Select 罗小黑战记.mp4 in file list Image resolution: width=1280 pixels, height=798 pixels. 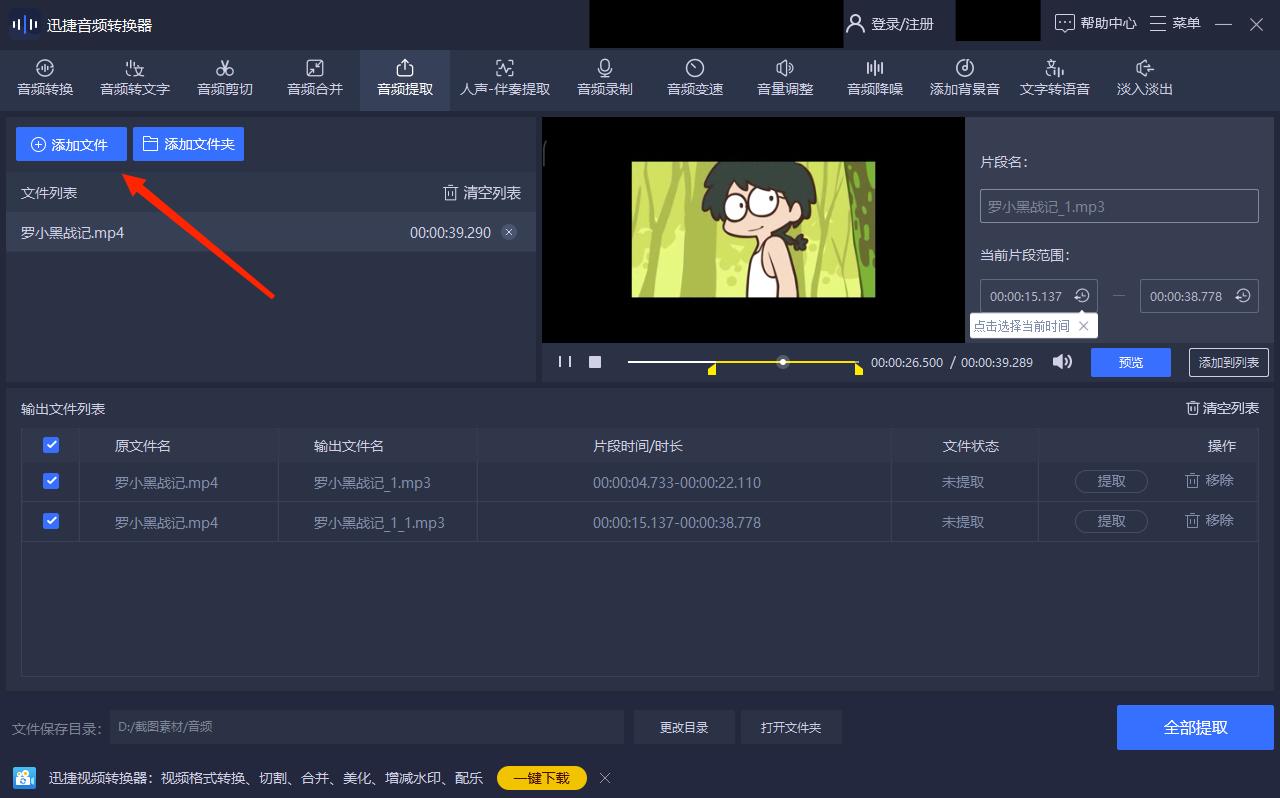pos(271,232)
